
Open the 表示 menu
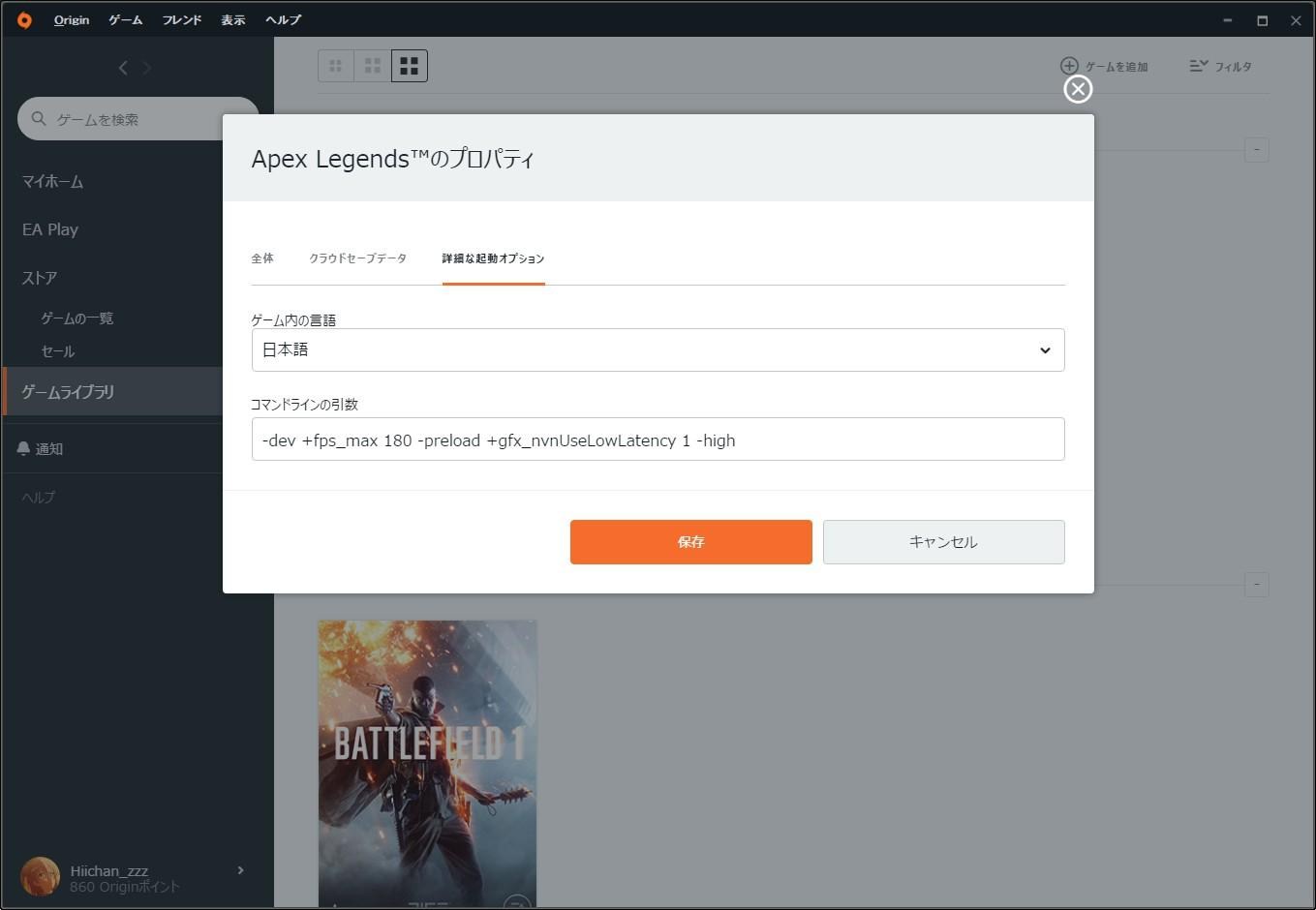click(233, 19)
